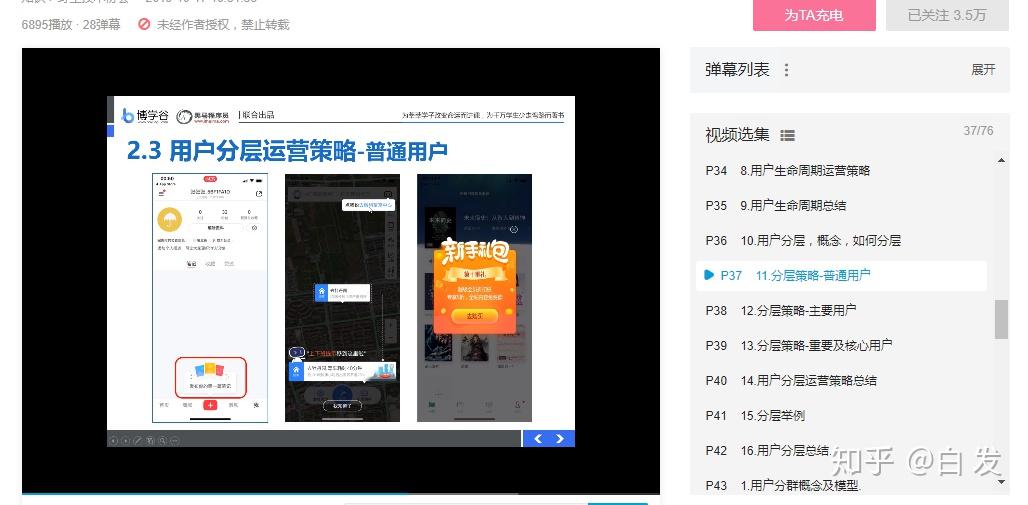Screen dimensions: 1028x505
Task: Click the profile page phone screenshot on the slide
Action: pos(210,298)
